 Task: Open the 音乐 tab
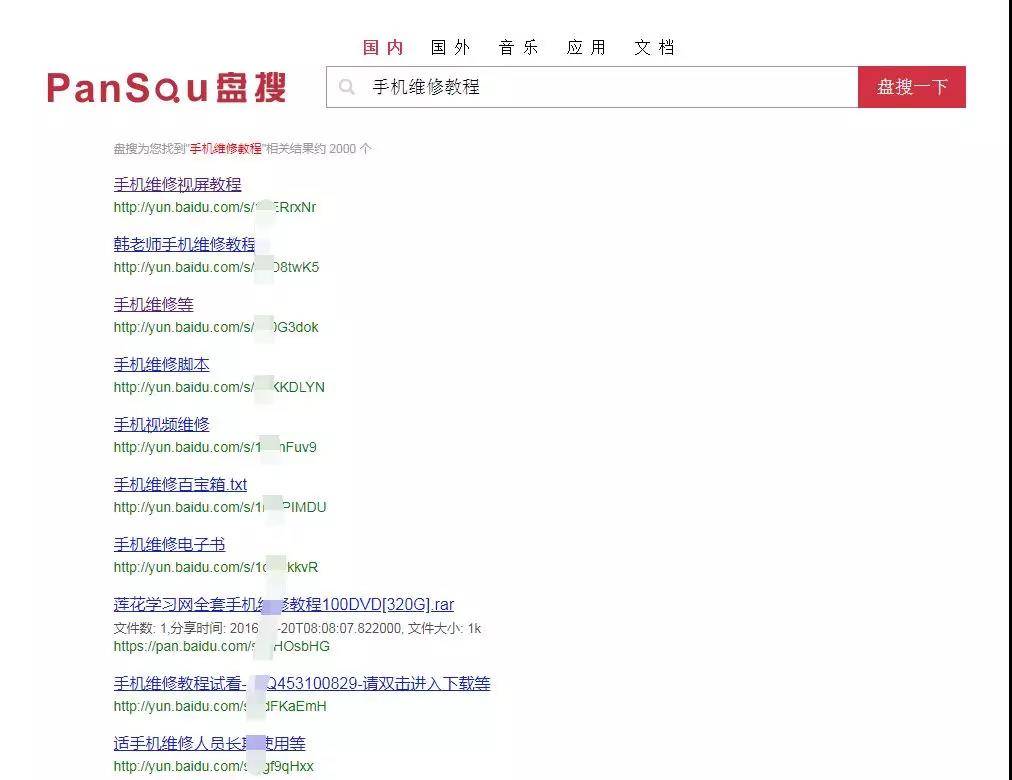point(519,47)
